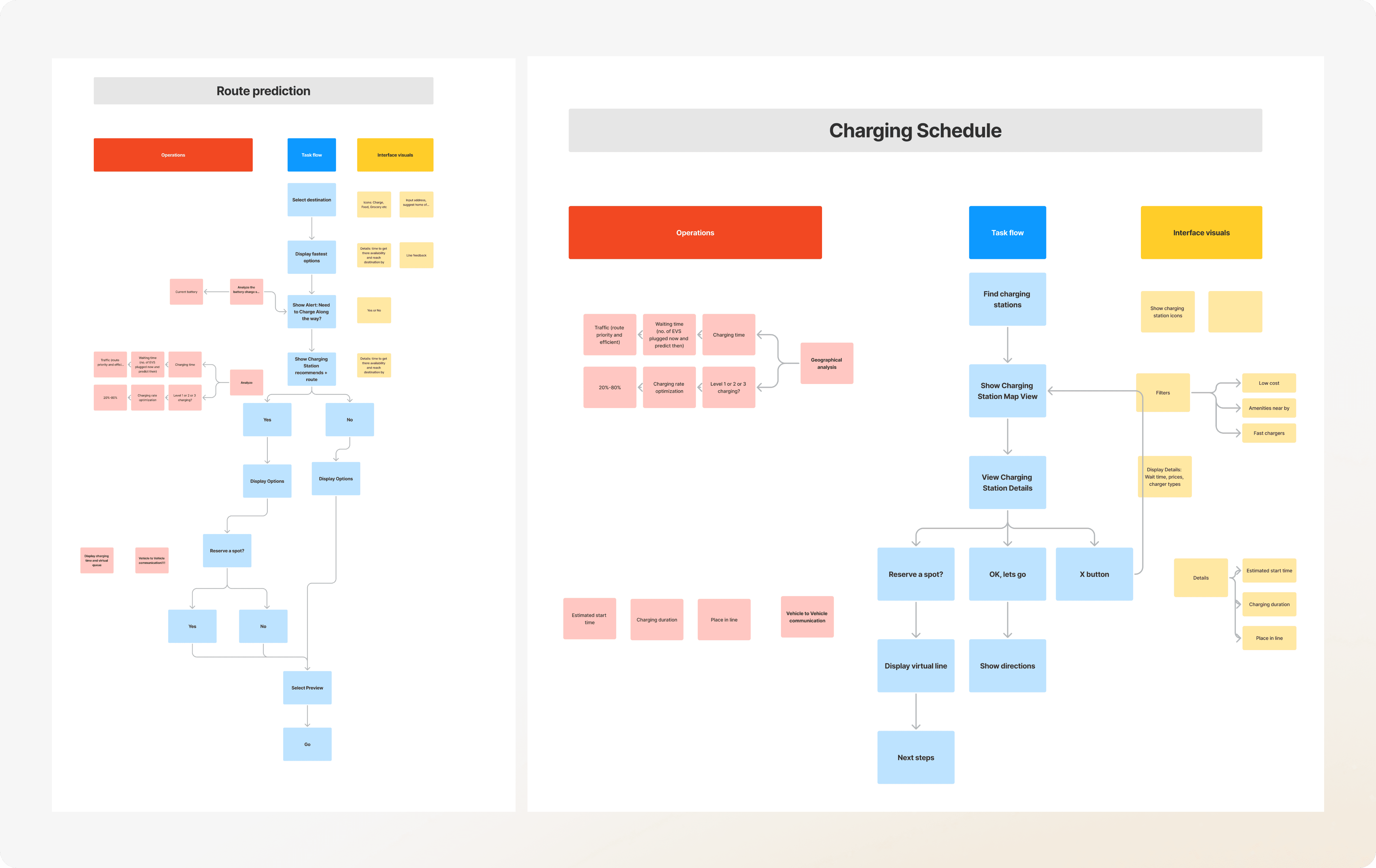1376x868 pixels.
Task: Click the Show Charging Station Map View node
Action: tap(1007, 391)
